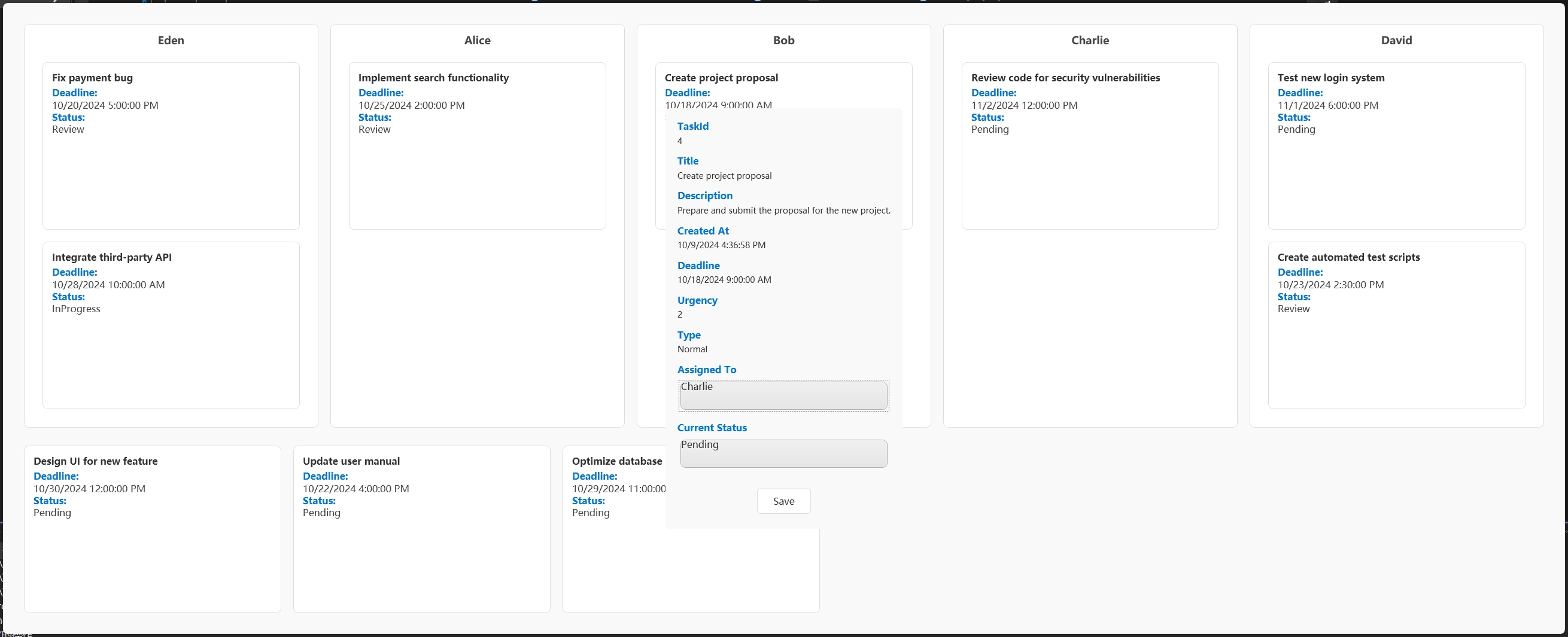The width and height of the screenshot is (1568, 637).
Task: Select the David column heading
Action: tap(1396, 40)
